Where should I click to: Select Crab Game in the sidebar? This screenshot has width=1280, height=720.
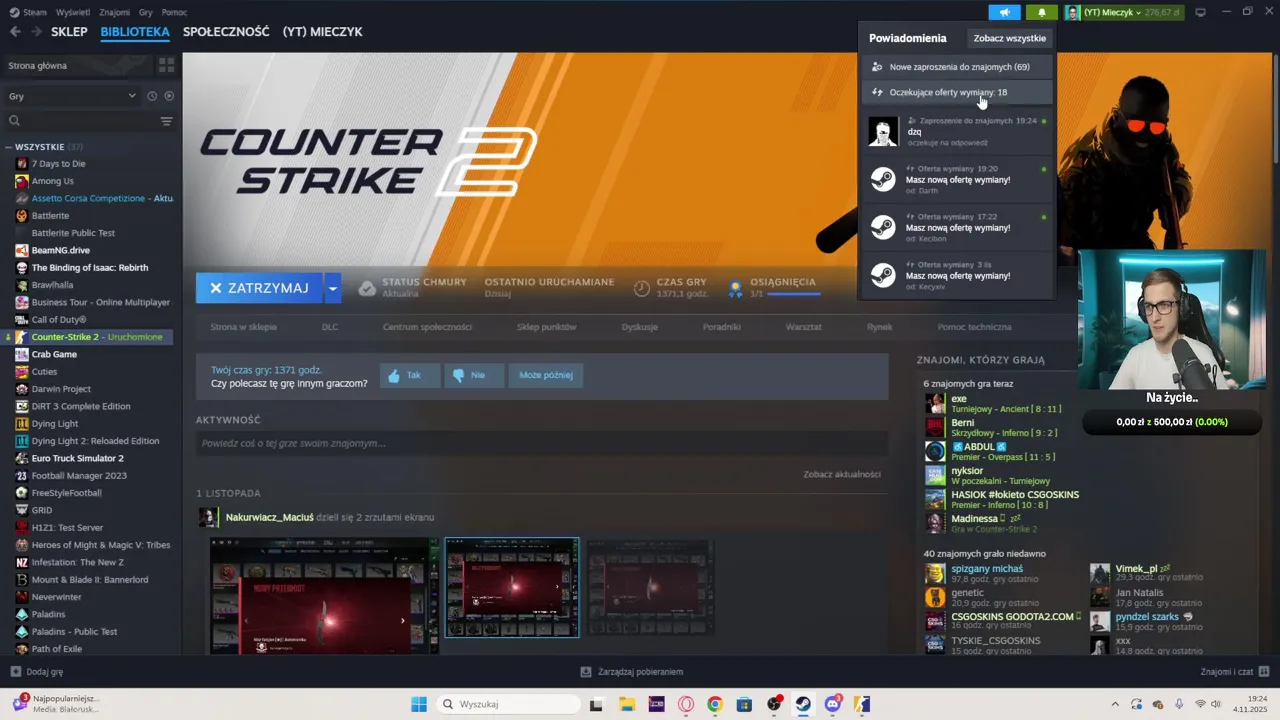[x=54, y=354]
